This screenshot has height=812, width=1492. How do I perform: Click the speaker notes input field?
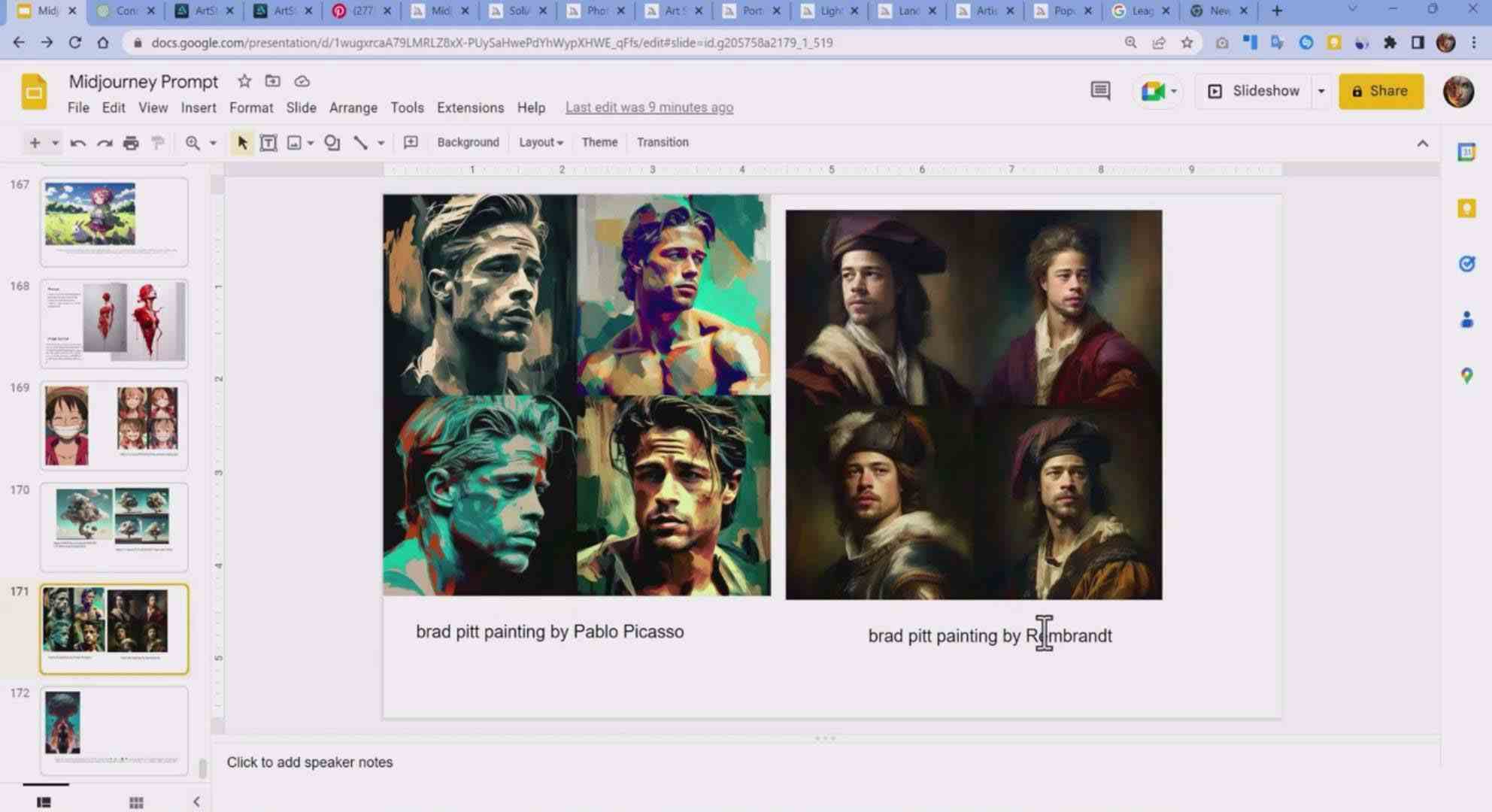coord(309,761)
